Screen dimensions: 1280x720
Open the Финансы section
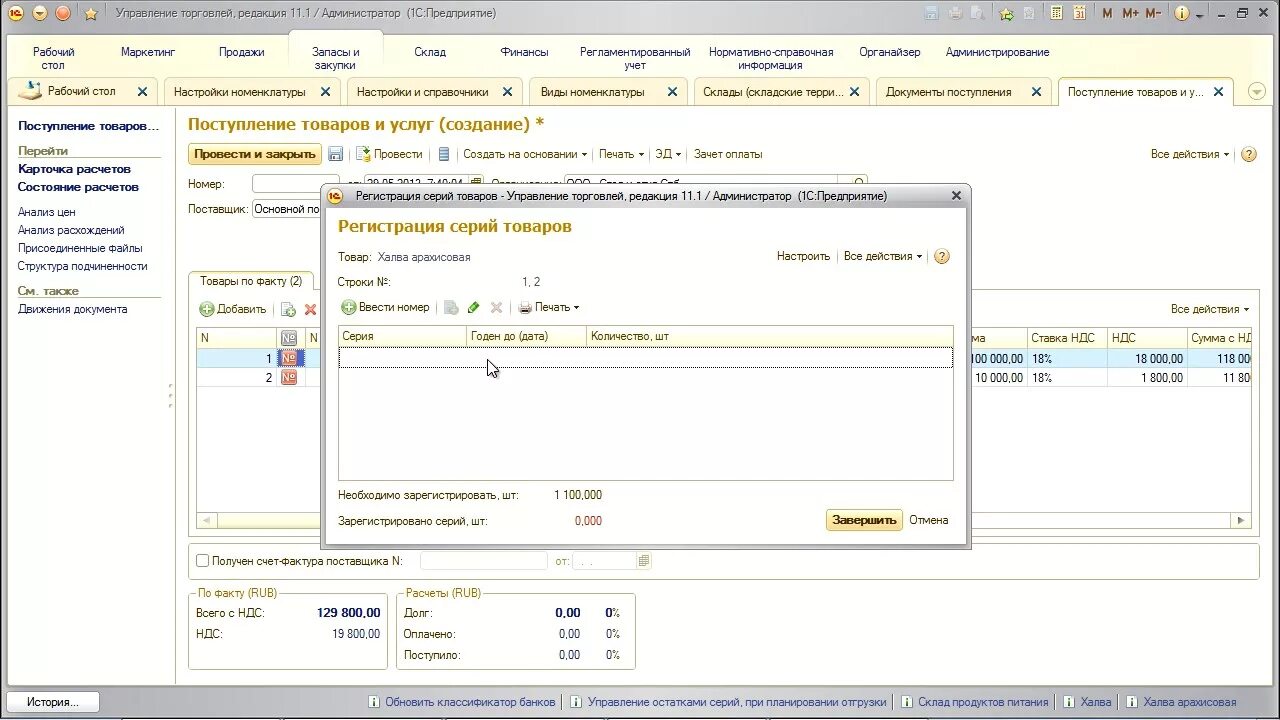coord(524,52)
